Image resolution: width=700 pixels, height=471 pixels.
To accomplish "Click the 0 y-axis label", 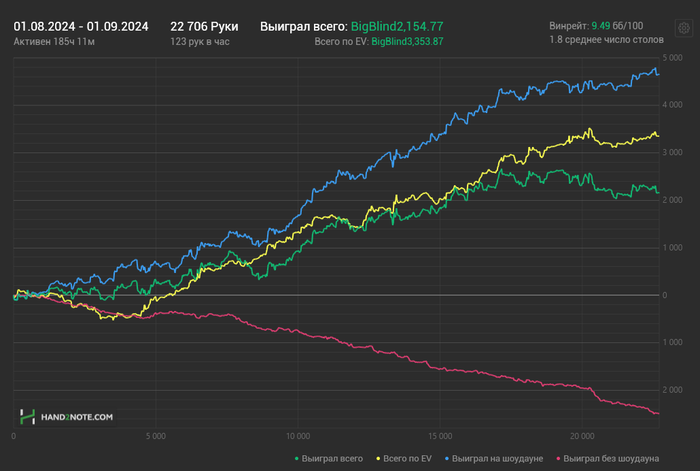I will click(x=665, y=295).
